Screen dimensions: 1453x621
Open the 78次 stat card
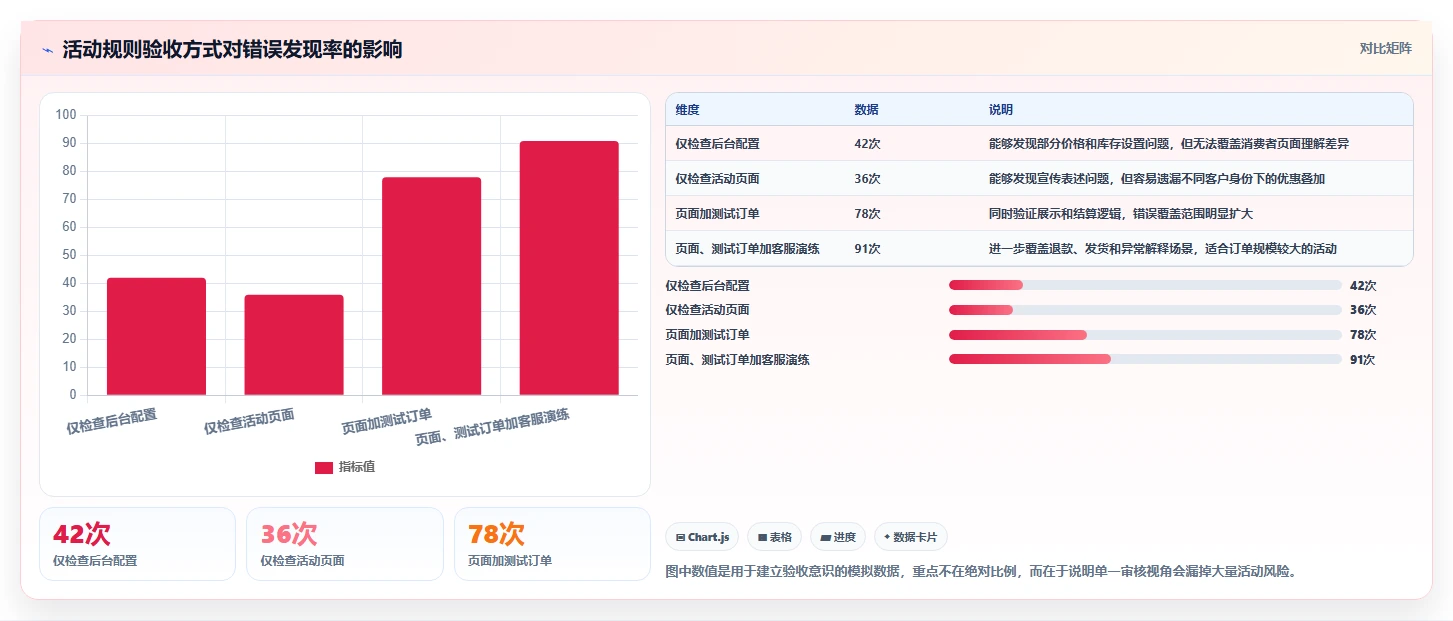click(x=552, y=544)
